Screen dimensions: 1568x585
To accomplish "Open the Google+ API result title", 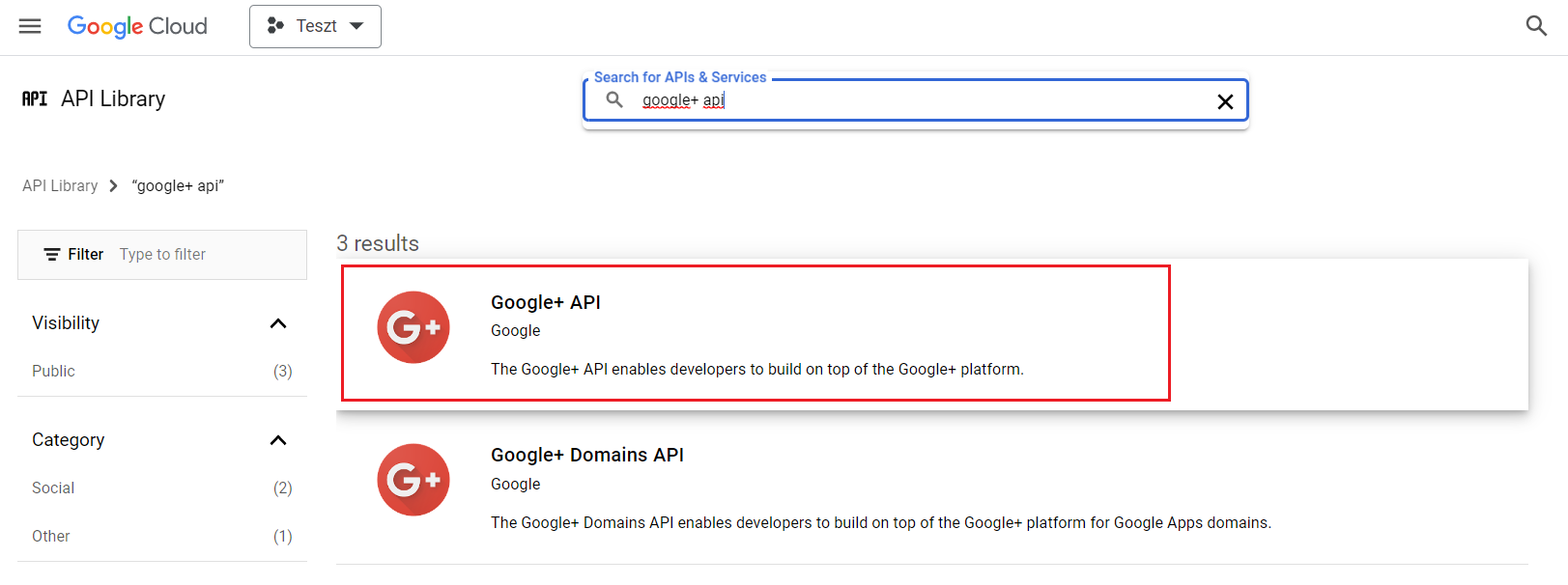I will tap(546, 302).
